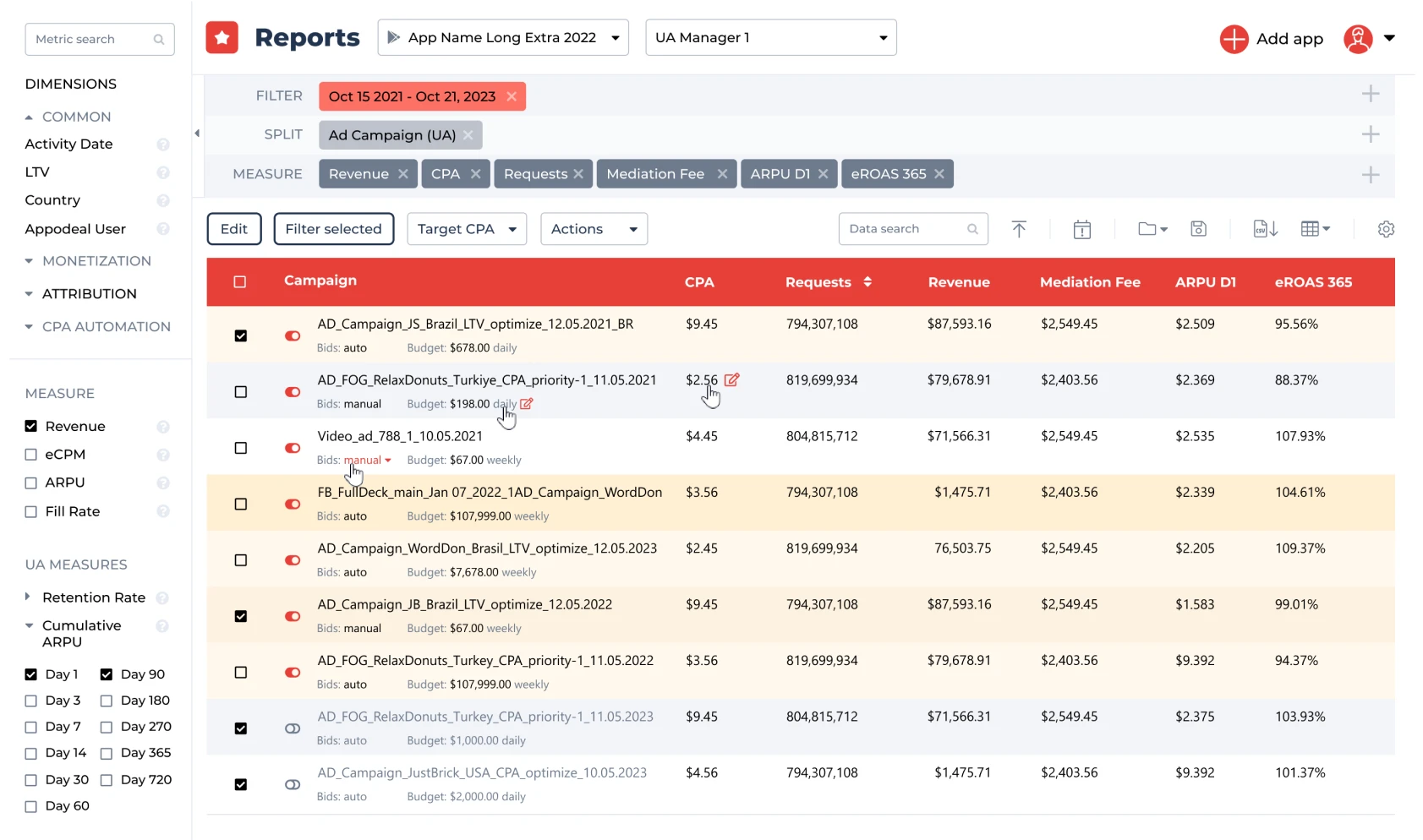Click the save disk icon
The height and width of the screenshot is (840, 1423).
click(1198, 229)
